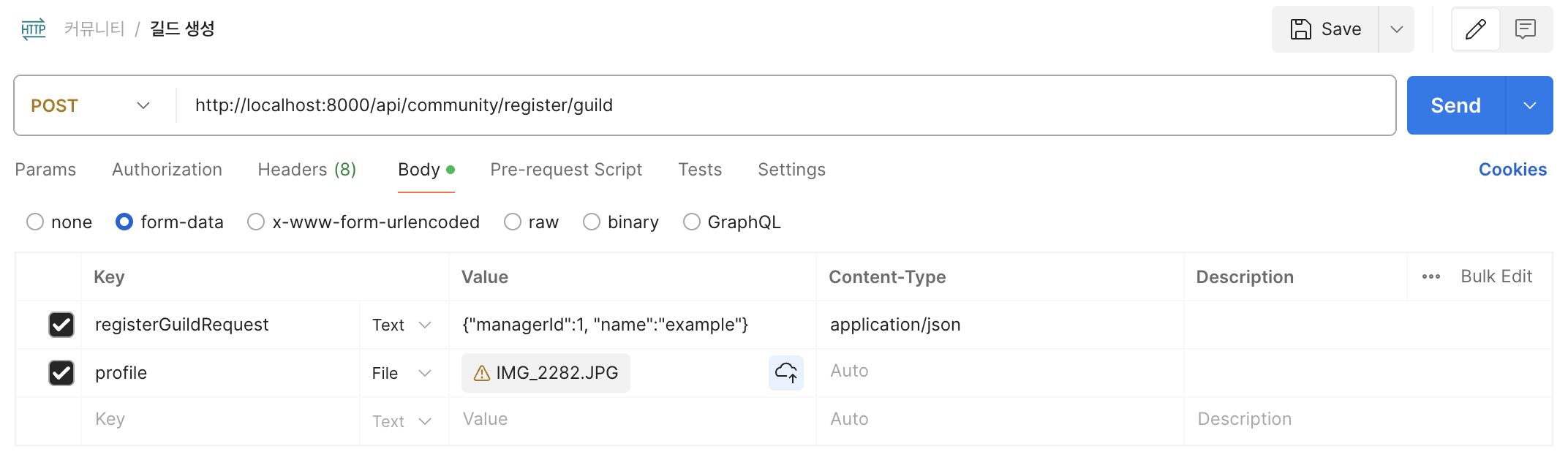Click the pencil edit icon

(x=1476, y=29)
